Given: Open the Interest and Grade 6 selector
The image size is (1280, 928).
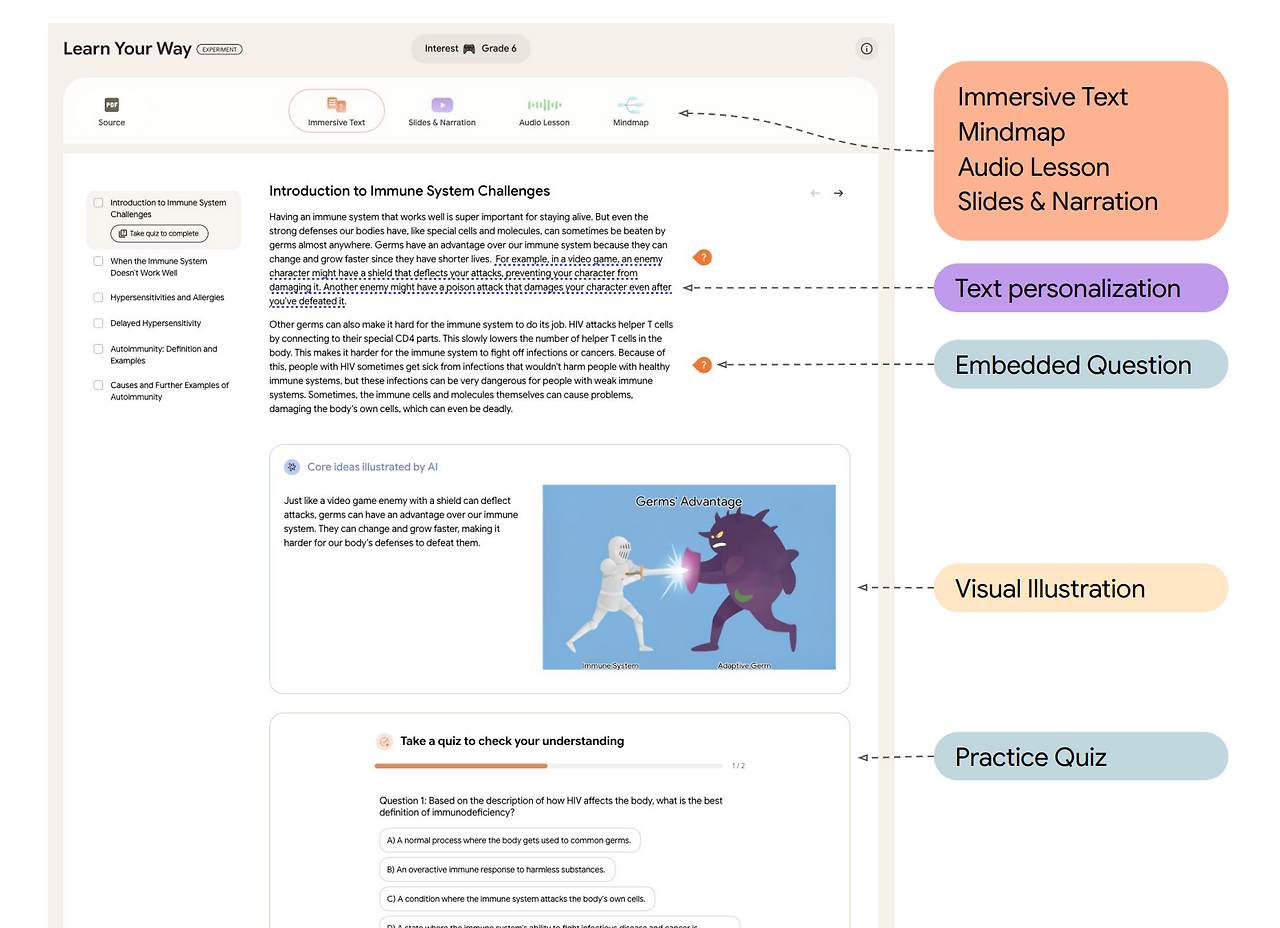Looking at the screenshot, I should pyautogui.click(x=470, y=49).
